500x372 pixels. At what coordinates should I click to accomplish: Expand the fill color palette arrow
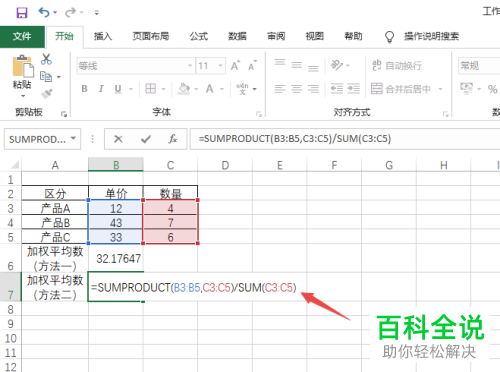(196, 89)
